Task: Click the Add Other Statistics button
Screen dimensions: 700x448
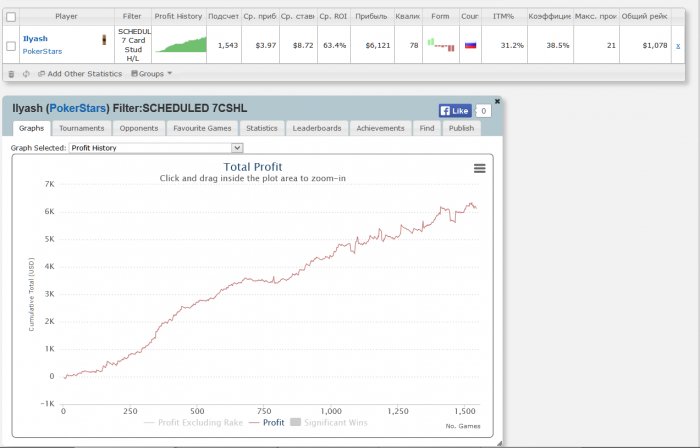Action: click(80, 74)
